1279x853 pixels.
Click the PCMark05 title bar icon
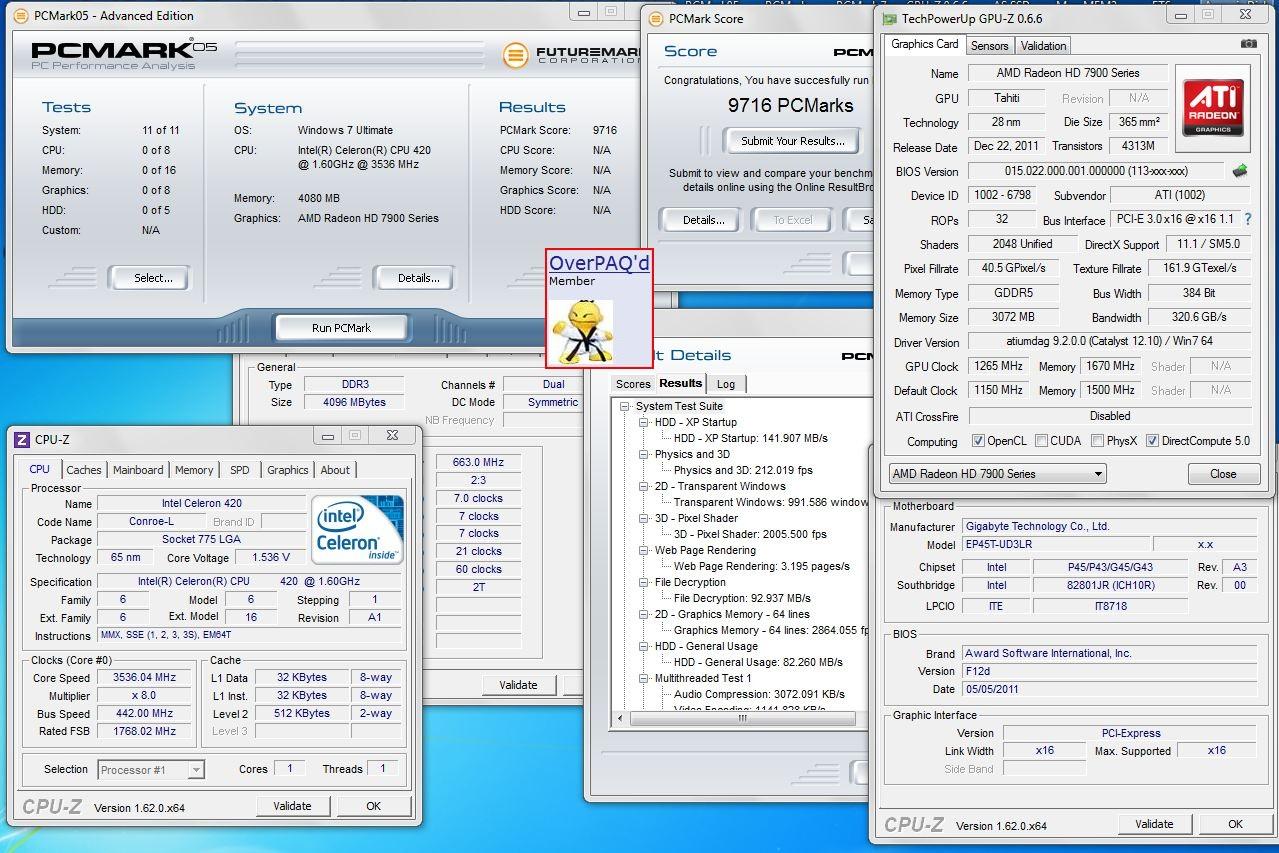click(22, 16)
